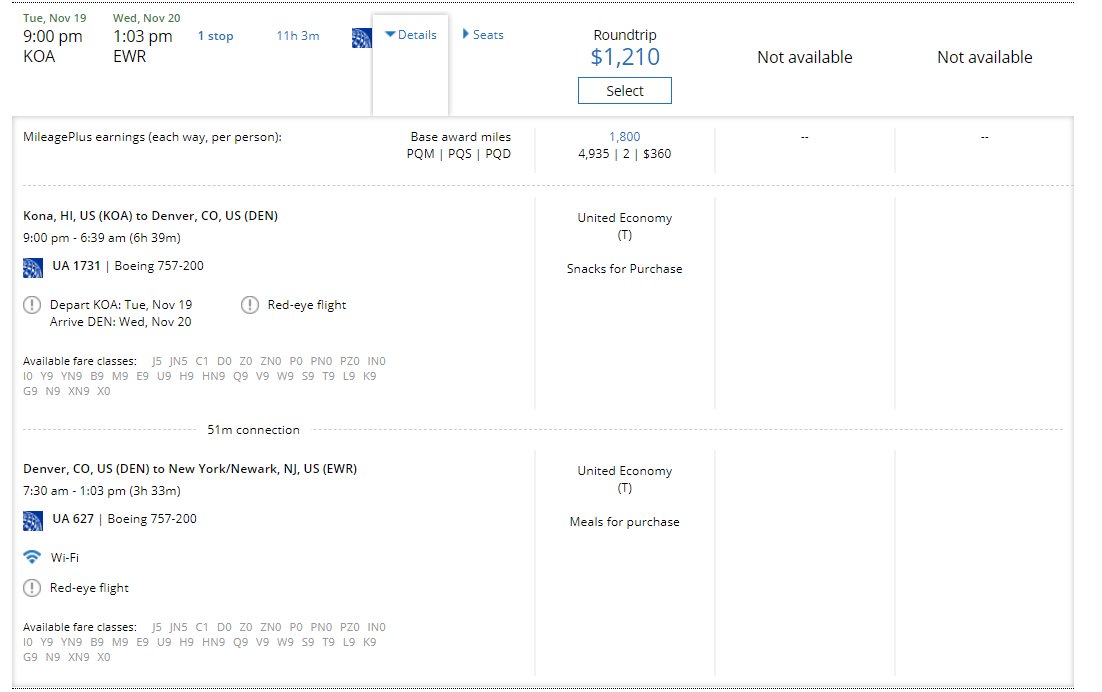Click United Economy (T) for Denver segment
Viewport: 1102px width, 692px height.
(625, 479)
